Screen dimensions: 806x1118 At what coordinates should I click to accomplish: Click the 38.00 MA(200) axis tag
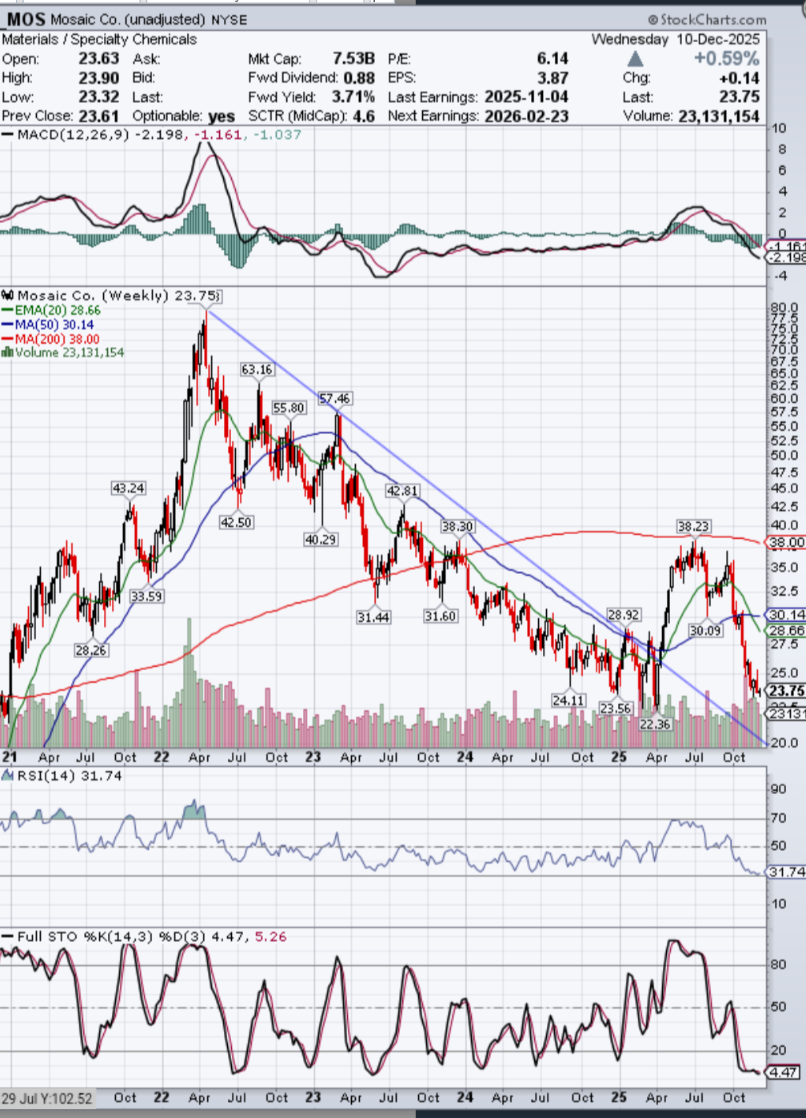tap(786, 543)
